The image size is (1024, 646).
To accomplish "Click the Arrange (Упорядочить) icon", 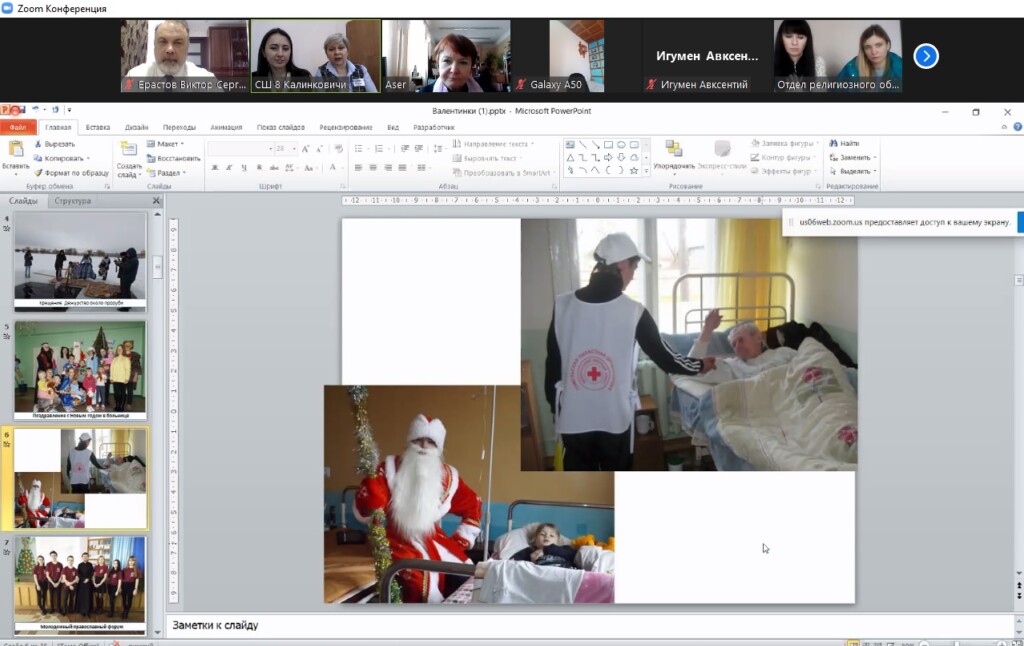I will (x=673, y=149).
